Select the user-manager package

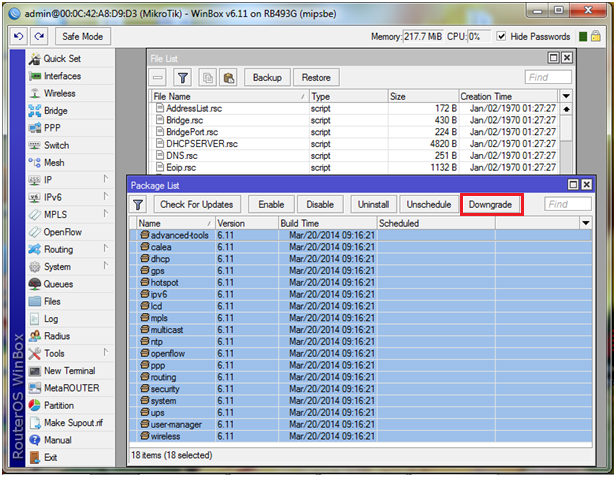[x=360, y=424]
